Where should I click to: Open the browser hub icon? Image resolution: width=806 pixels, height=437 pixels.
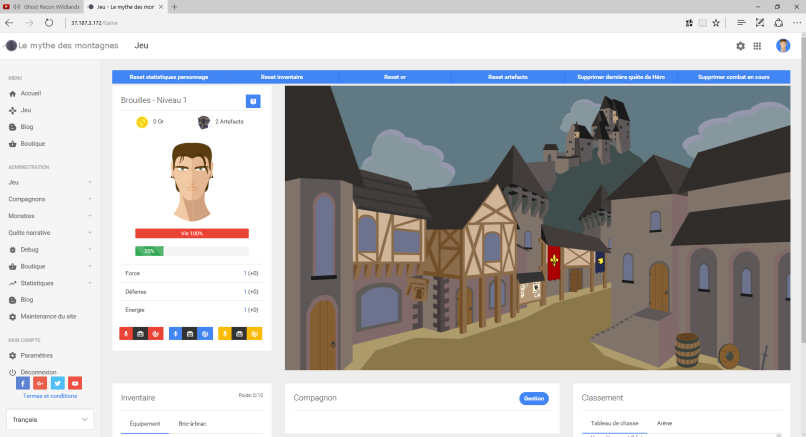[741, 23]
